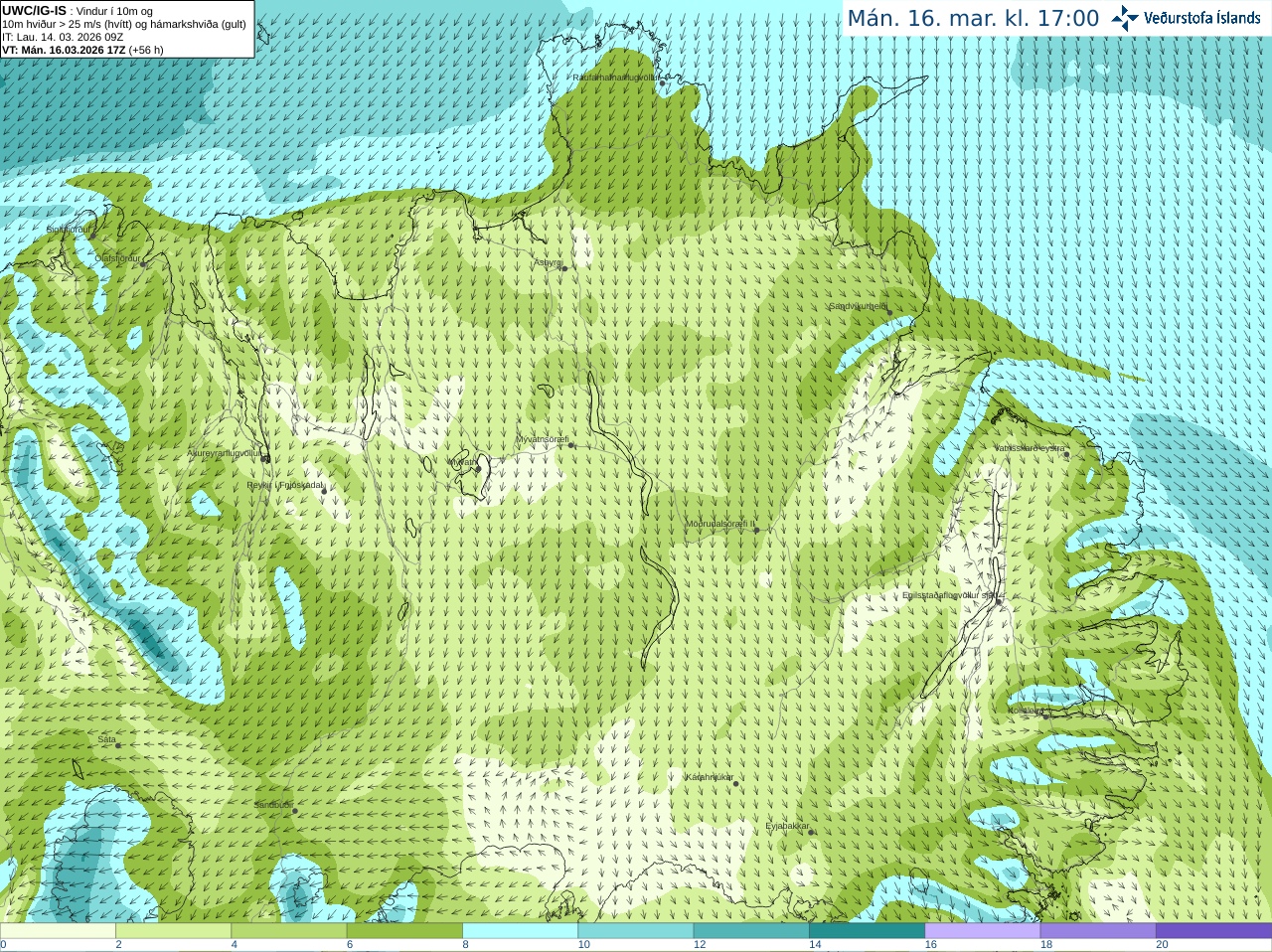Click the 10–12 m/s legend color swatch
Image resolution: width=1272 pixels, height=952 pixels.
click(635, 931)
